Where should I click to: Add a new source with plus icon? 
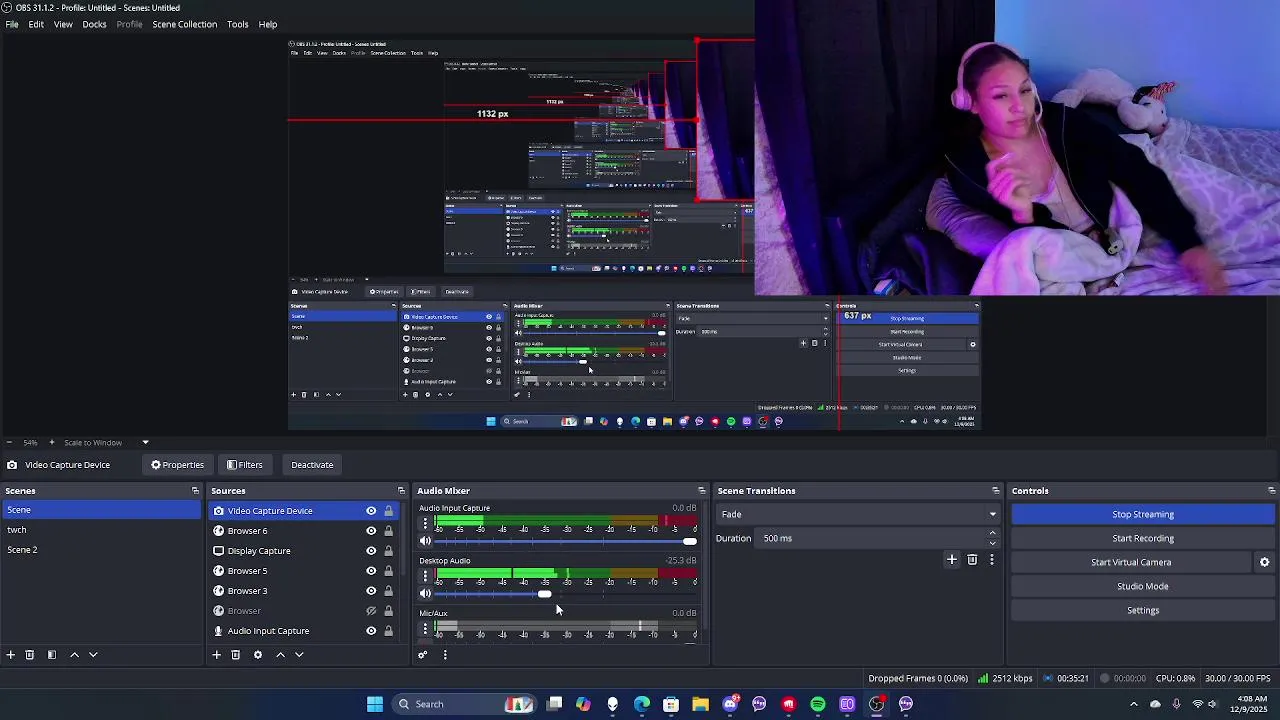[216, 655]
